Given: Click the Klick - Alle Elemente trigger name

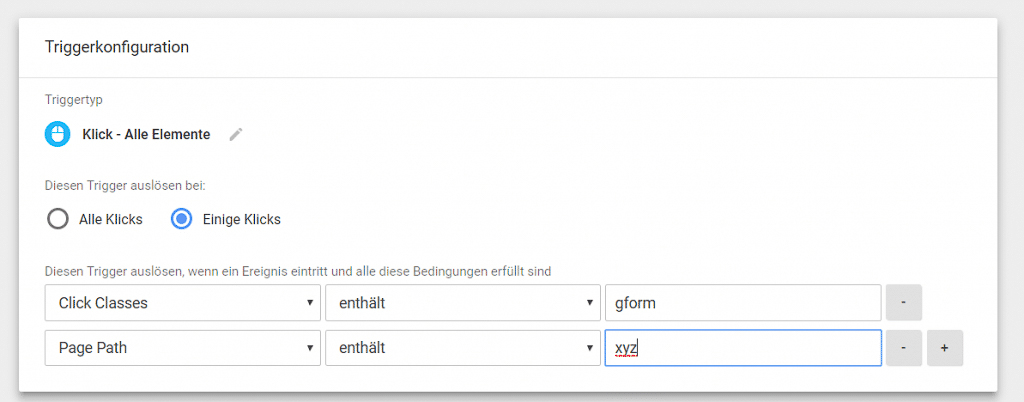Looking at the screenshot, I should coord(146,134).
